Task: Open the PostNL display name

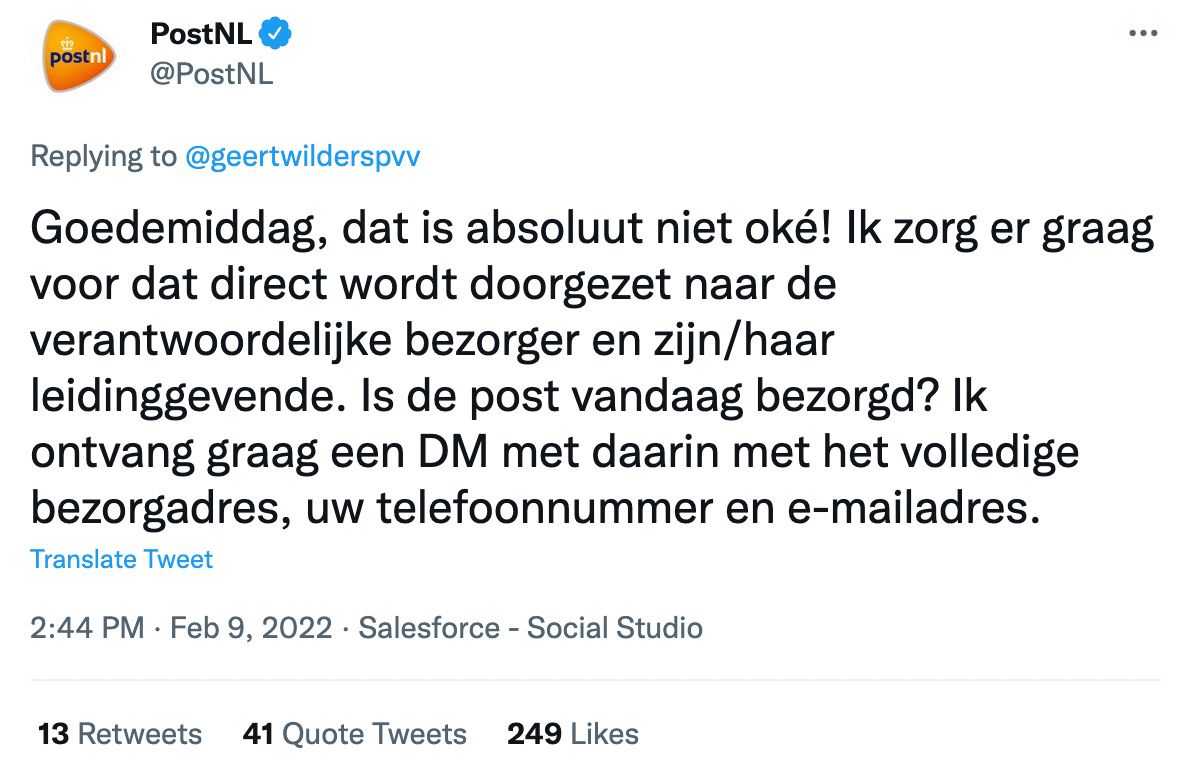Action: [199, 32]
